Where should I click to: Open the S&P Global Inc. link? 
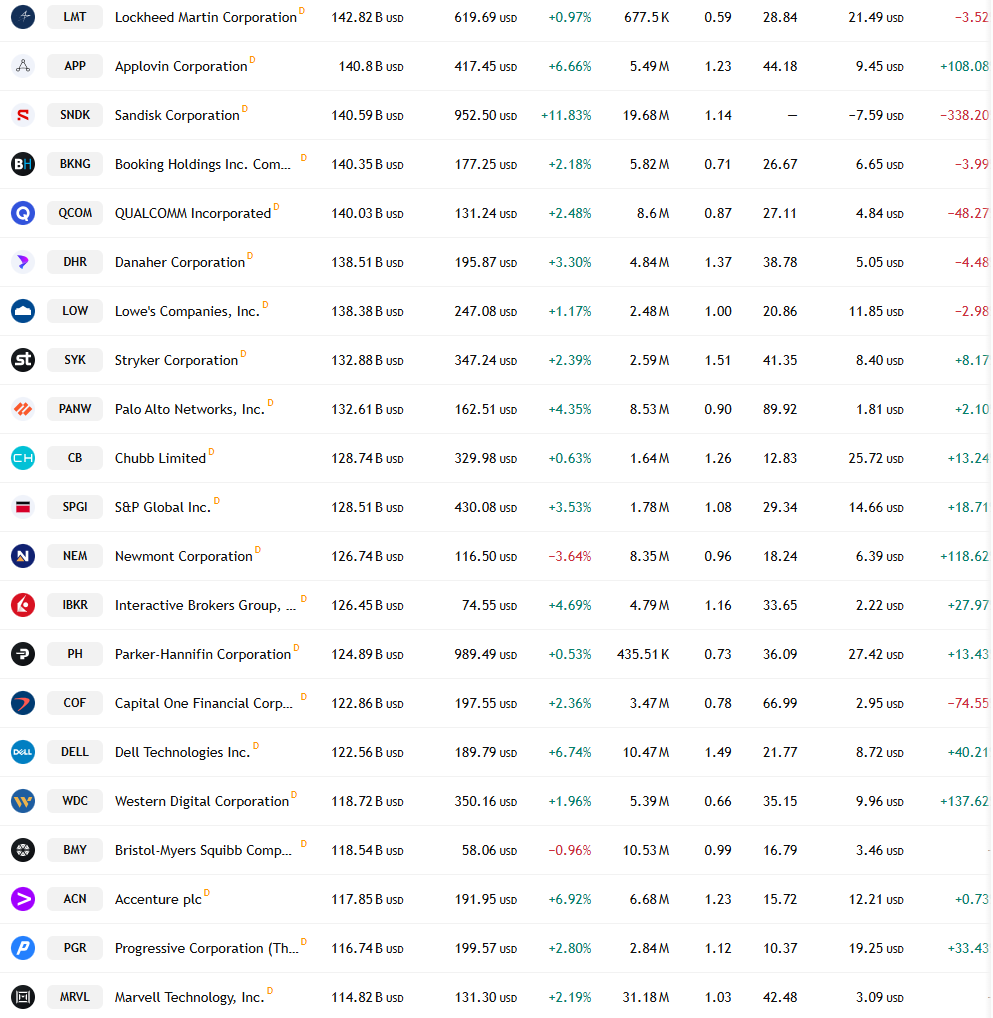click(x=163, y=508)
